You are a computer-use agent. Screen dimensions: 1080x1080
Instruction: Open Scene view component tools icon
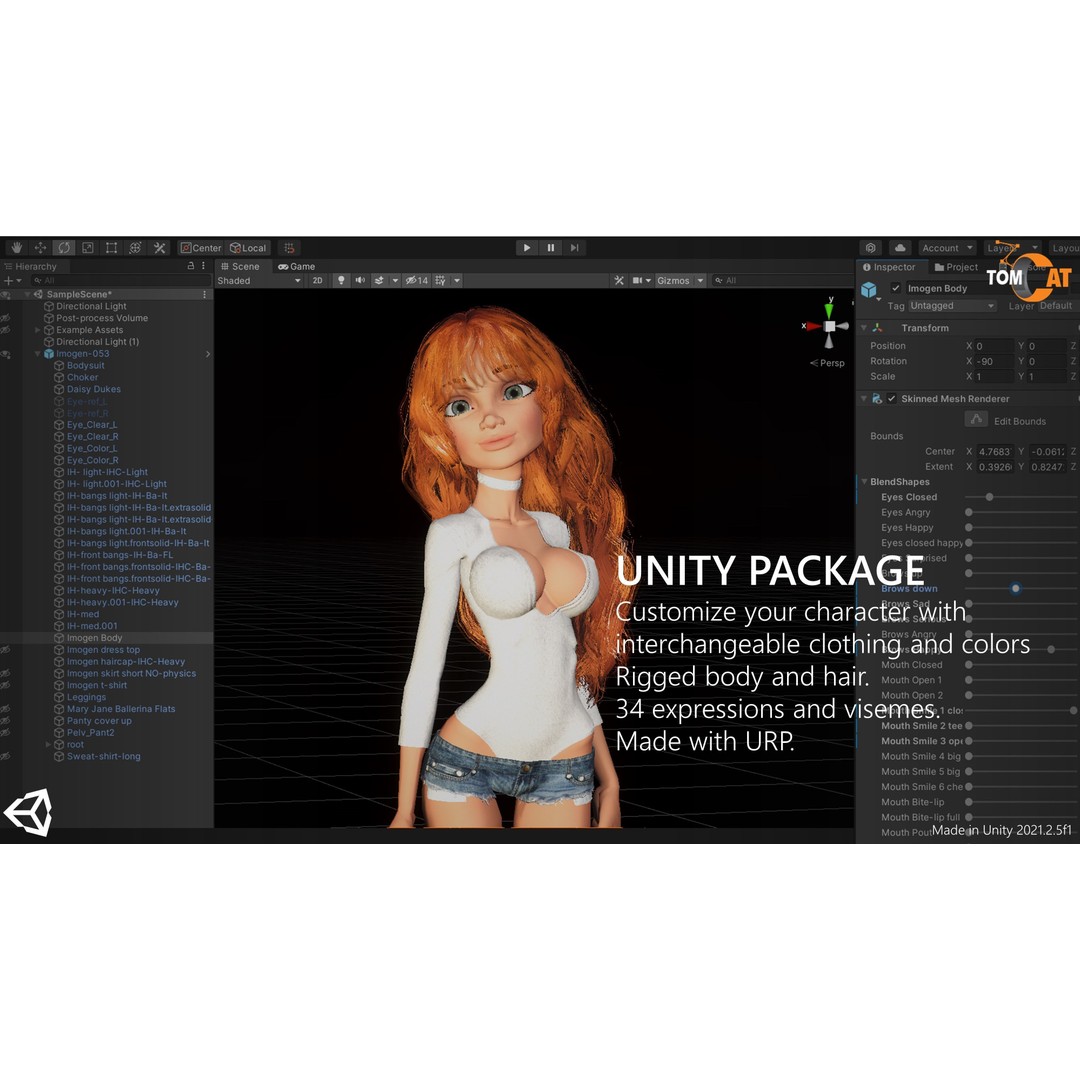point(619,280)
